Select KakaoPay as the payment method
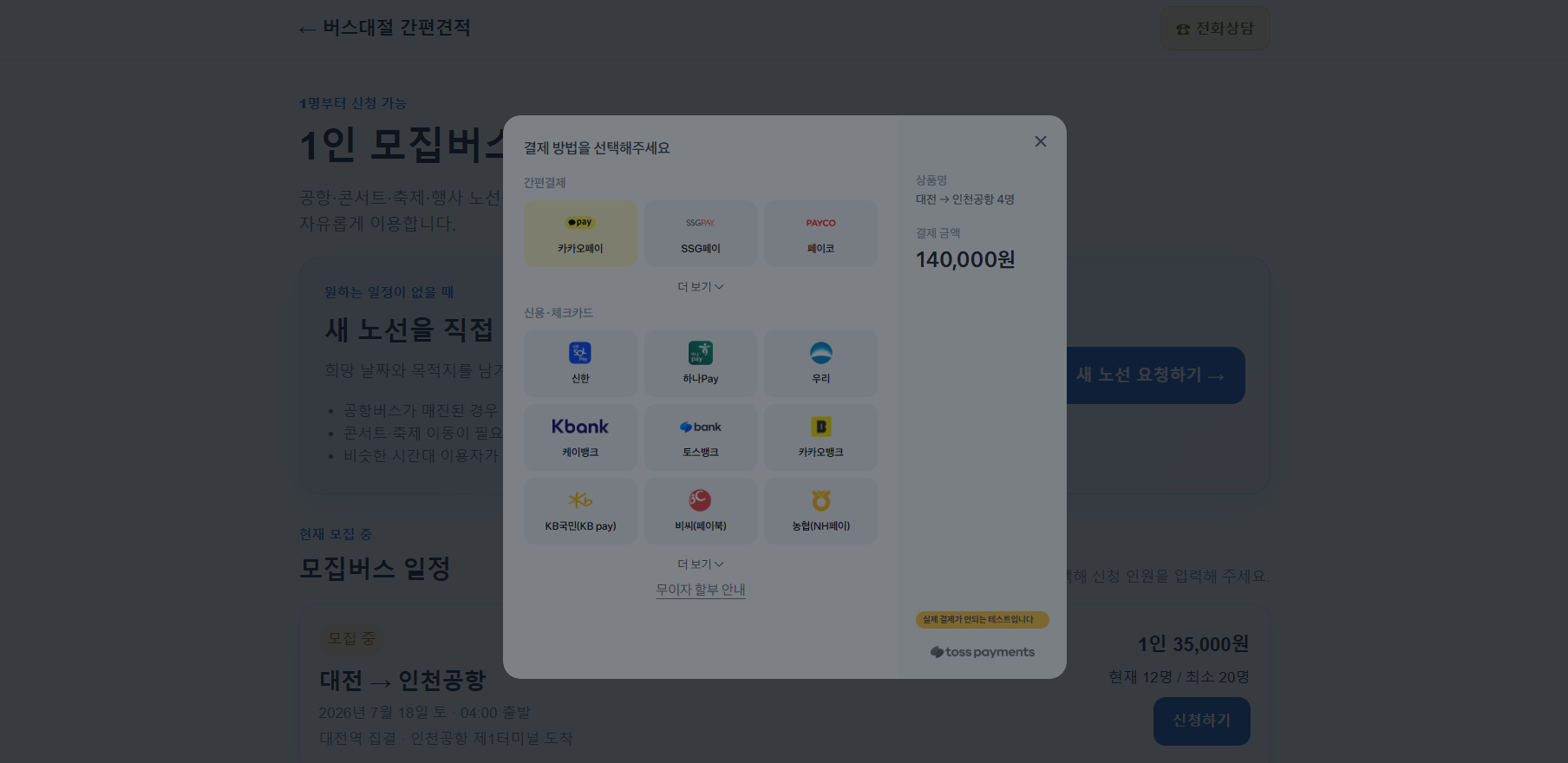The width and height of the screenshot is (1568, 763). click(580, 233)
